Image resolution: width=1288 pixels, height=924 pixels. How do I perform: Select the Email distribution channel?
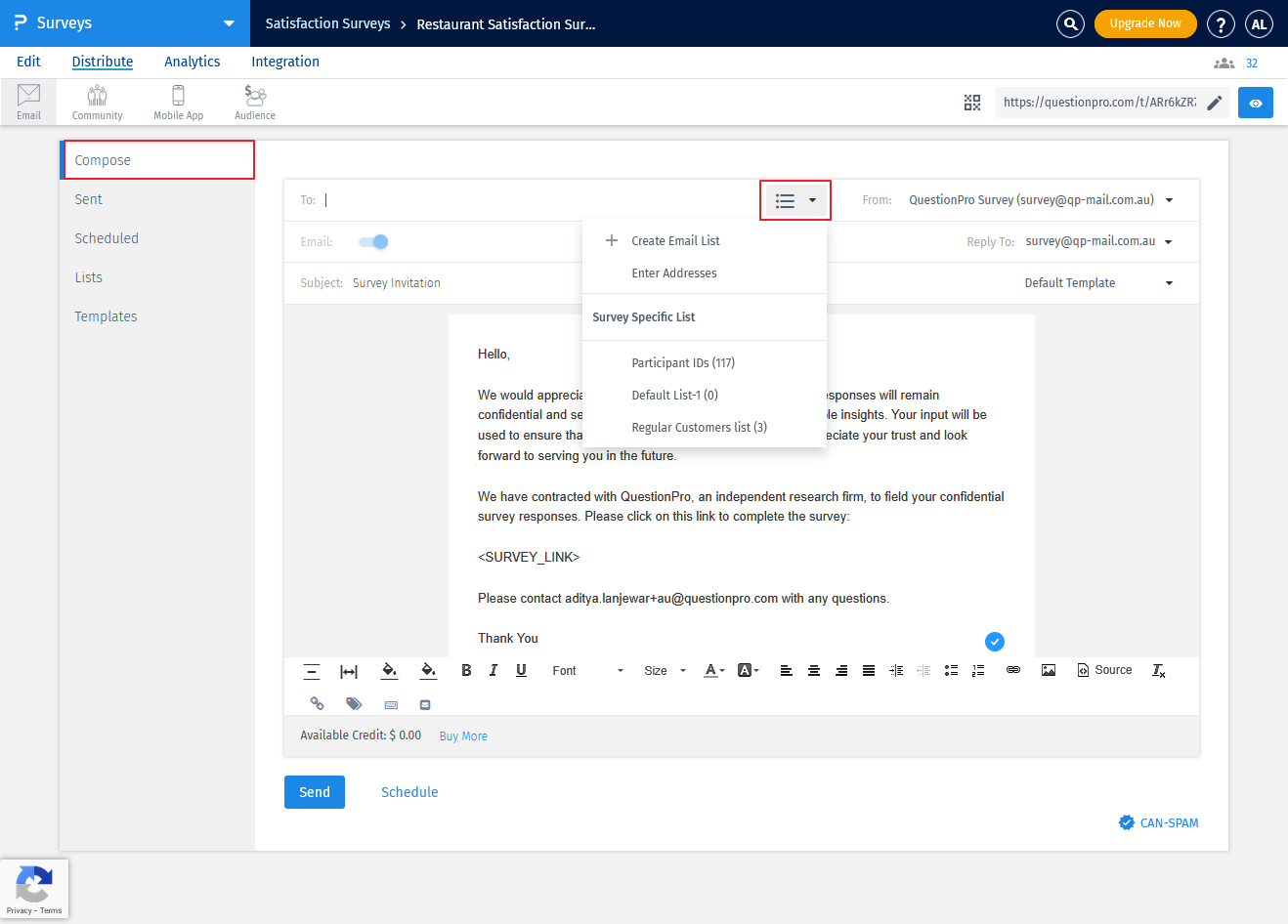[x=28, y=101]
